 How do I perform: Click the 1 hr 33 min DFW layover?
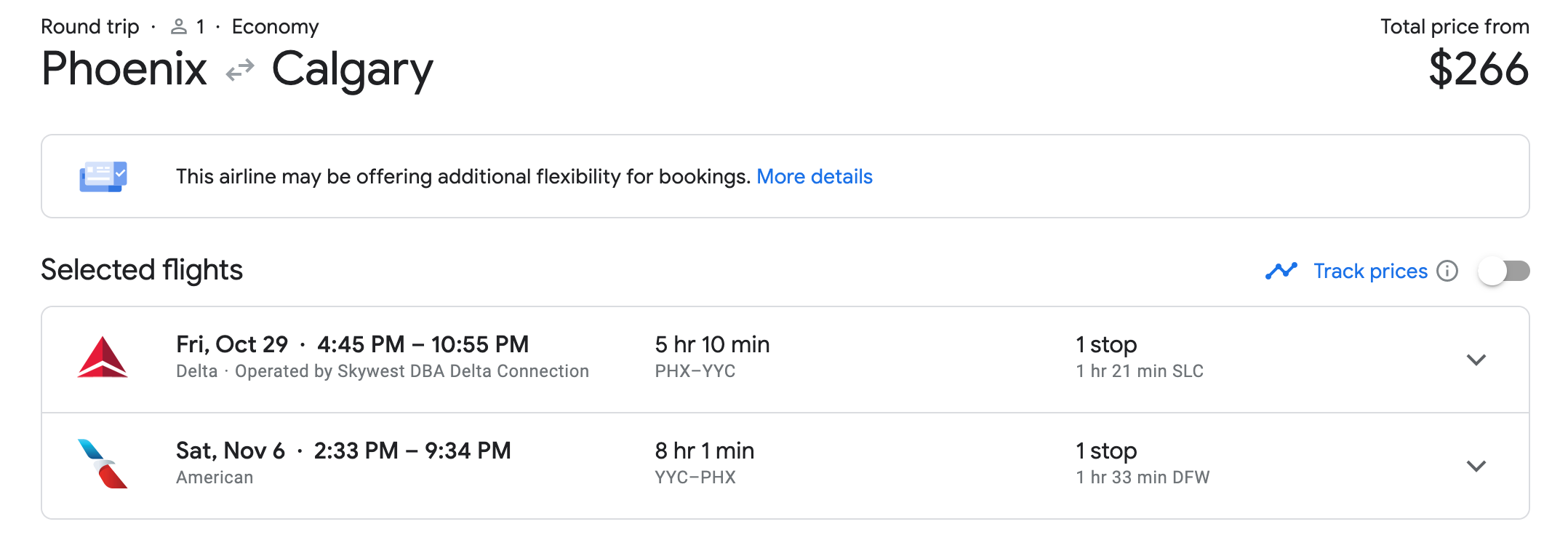click(1142, 477)
